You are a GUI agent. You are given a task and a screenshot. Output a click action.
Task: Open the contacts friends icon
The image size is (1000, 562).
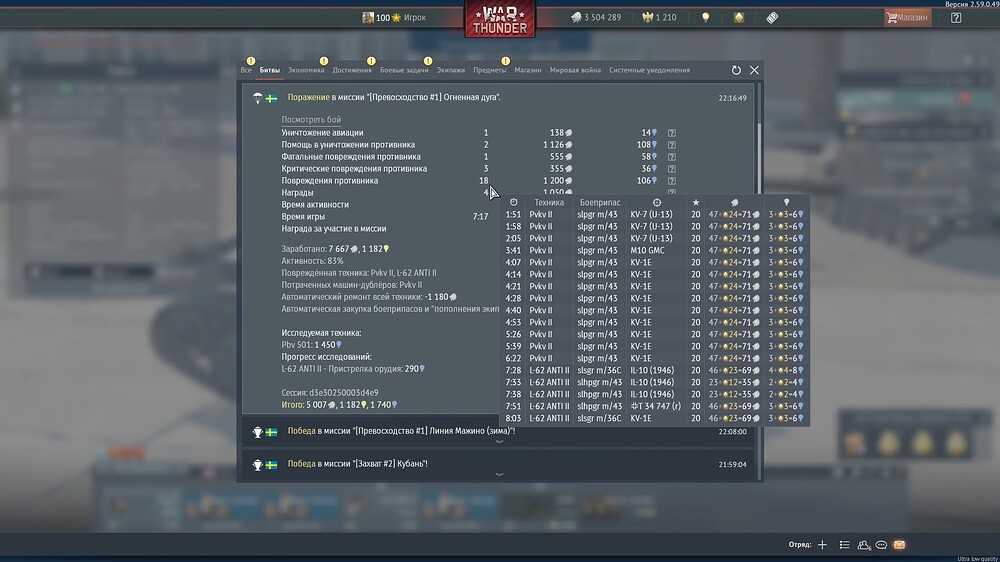pos(864,545)
